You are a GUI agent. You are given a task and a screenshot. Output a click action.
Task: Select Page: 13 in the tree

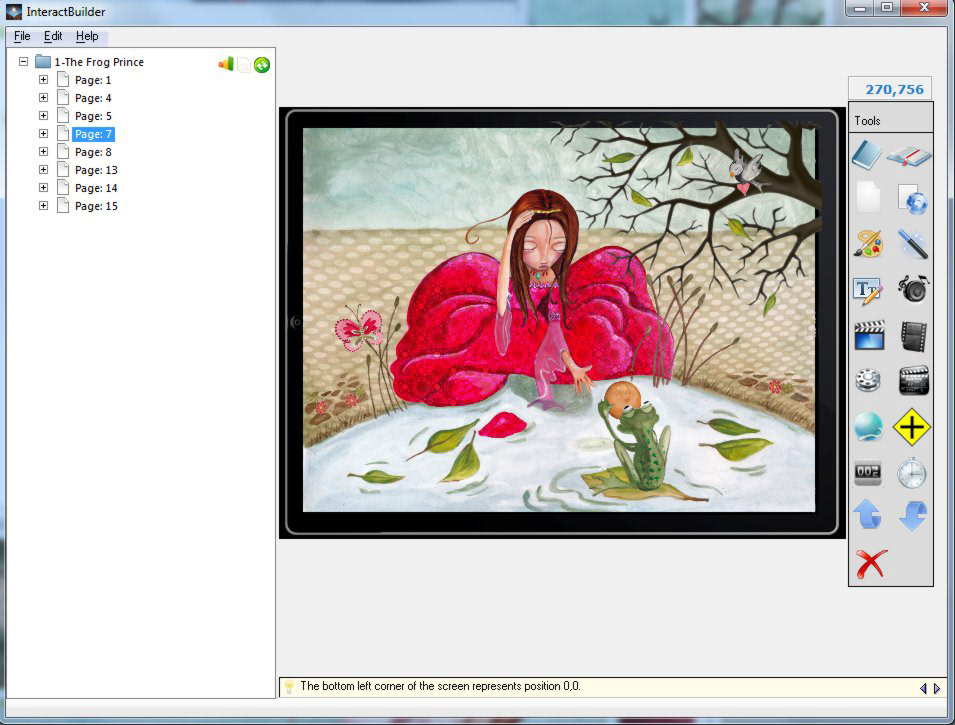96,170
